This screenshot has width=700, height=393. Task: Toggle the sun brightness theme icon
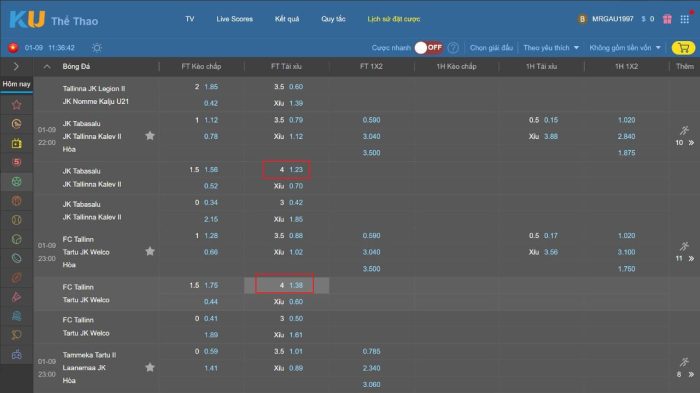click(97, 48)
